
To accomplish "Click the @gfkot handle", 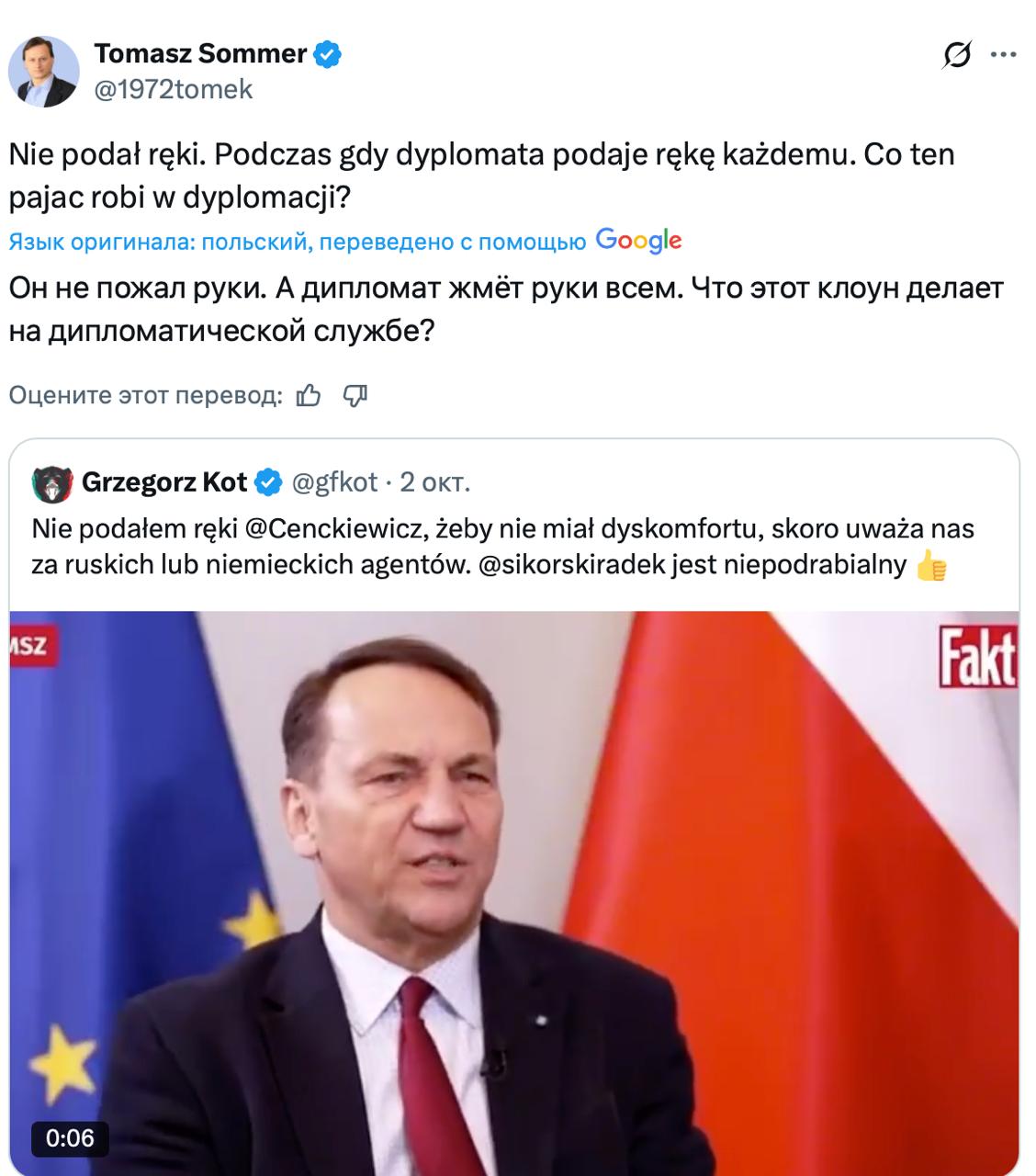I will pyautogui.click(x=334, y=482).
